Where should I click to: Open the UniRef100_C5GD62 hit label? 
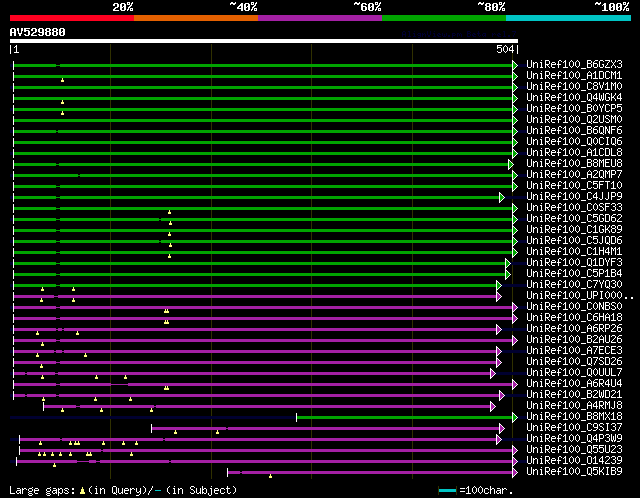point(574,219)
